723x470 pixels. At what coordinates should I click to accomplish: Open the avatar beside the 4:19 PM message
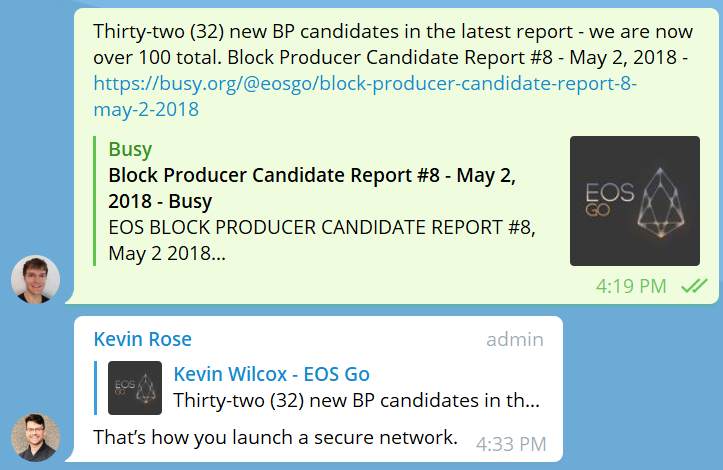(x=36, y=279)
